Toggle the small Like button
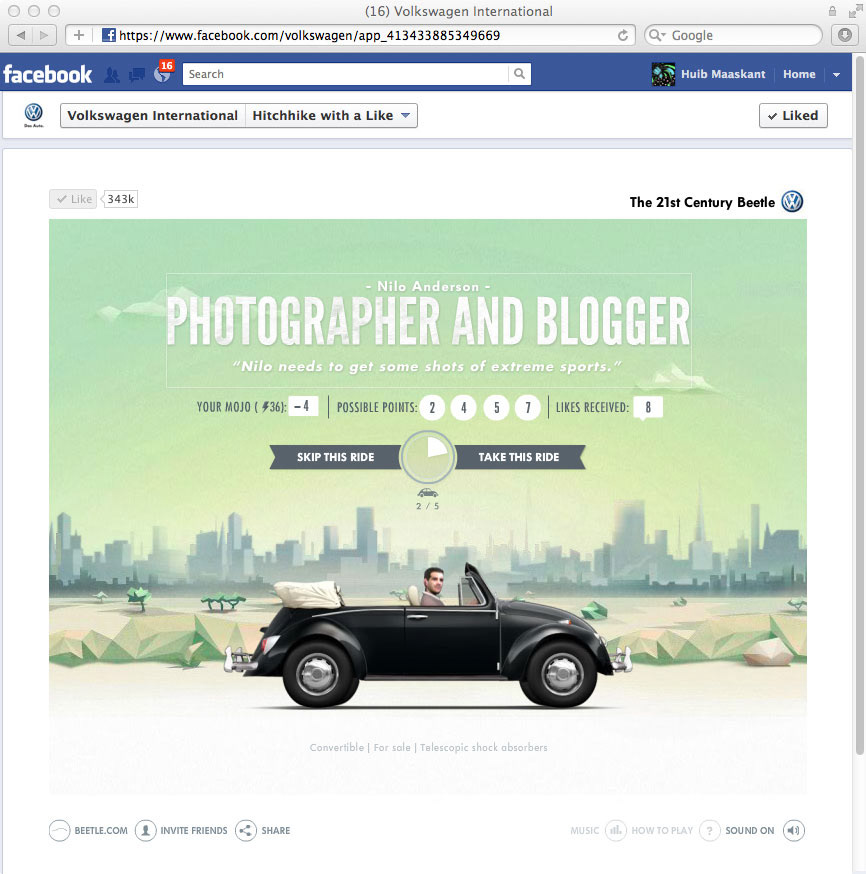This screenshot has height=874, width=866. tap(73, 199)
